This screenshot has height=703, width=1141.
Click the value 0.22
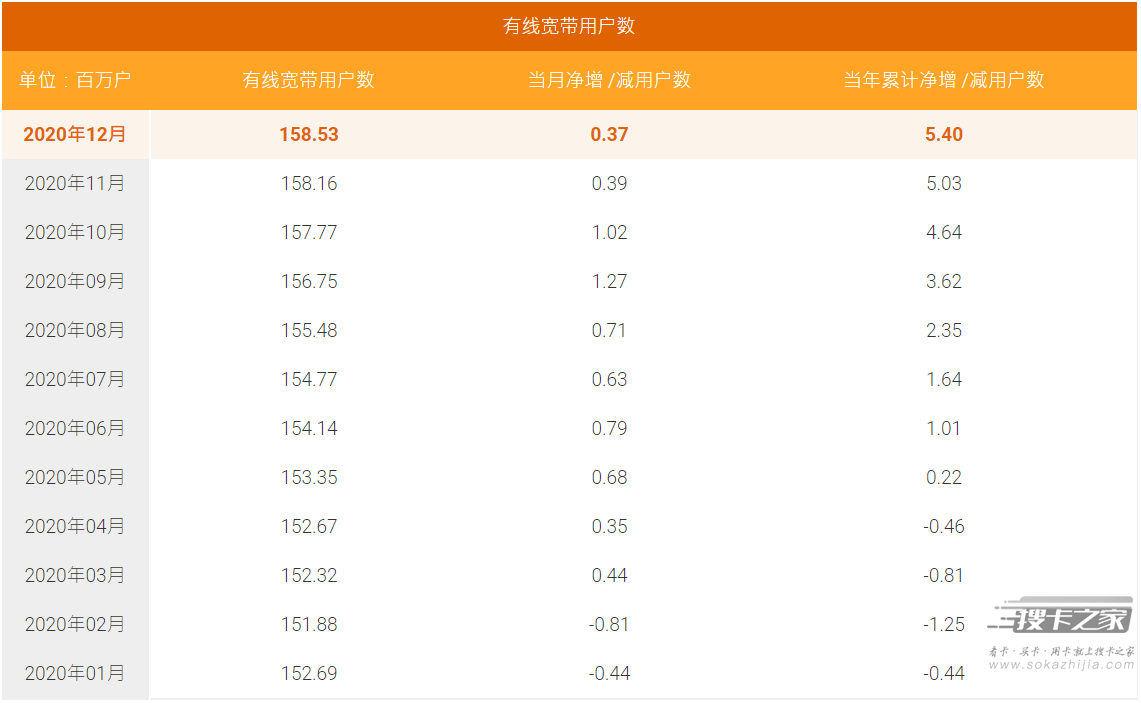[944, 477]
